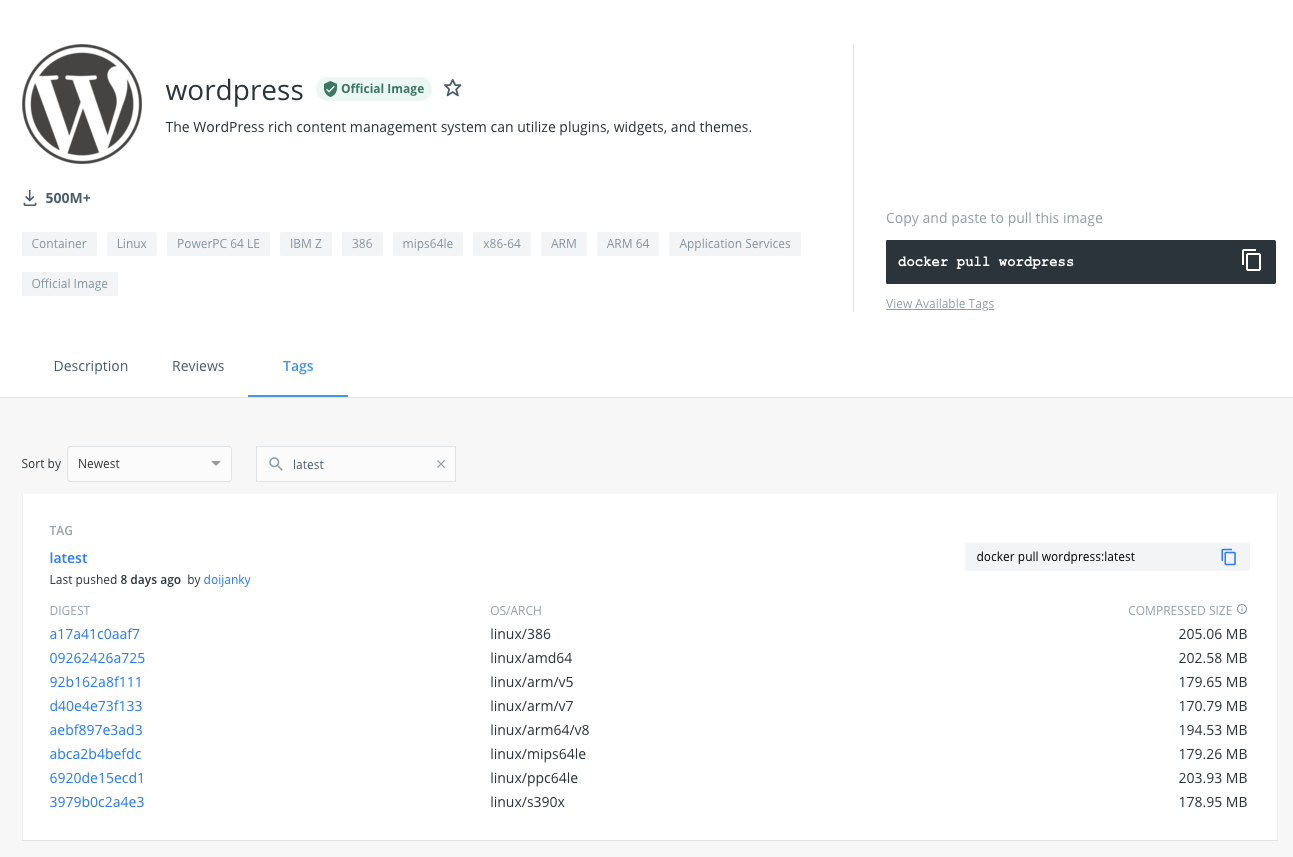Click the linux/s390x arch entry
Viewport: 1293px width, 857px height.
point(528,802)
